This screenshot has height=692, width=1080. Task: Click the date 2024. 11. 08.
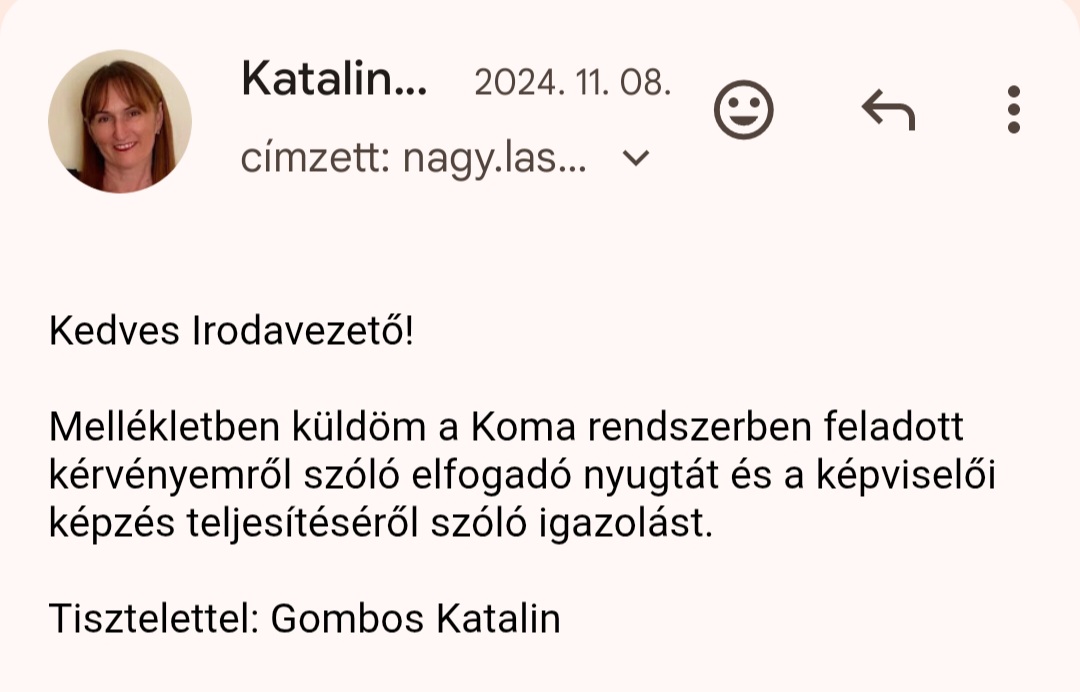coord(572,83)
